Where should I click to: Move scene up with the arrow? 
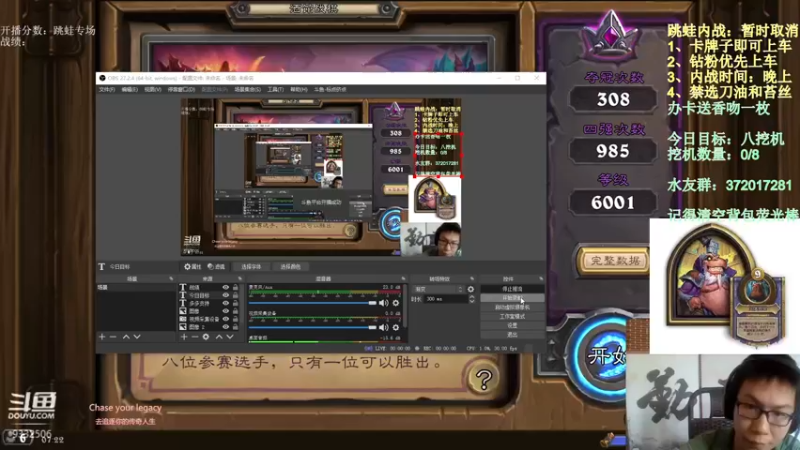point(126,337)
